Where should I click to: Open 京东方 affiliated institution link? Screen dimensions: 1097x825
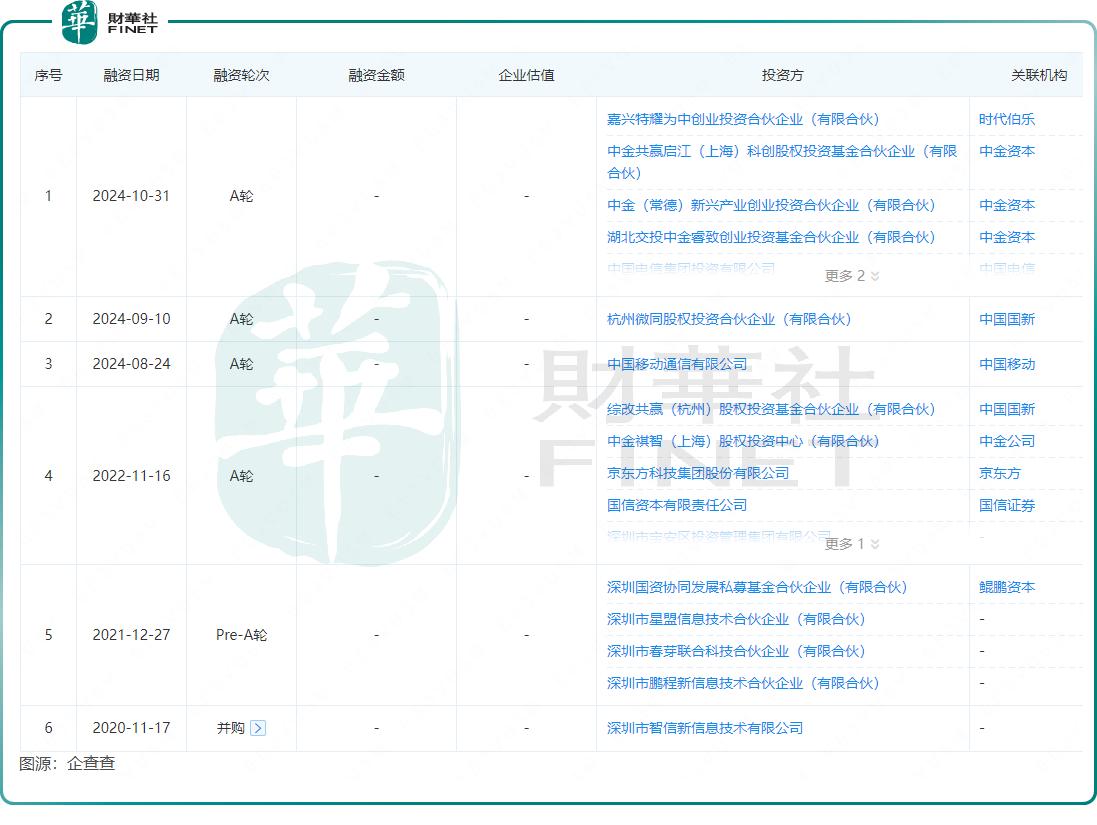(1000, 473)
